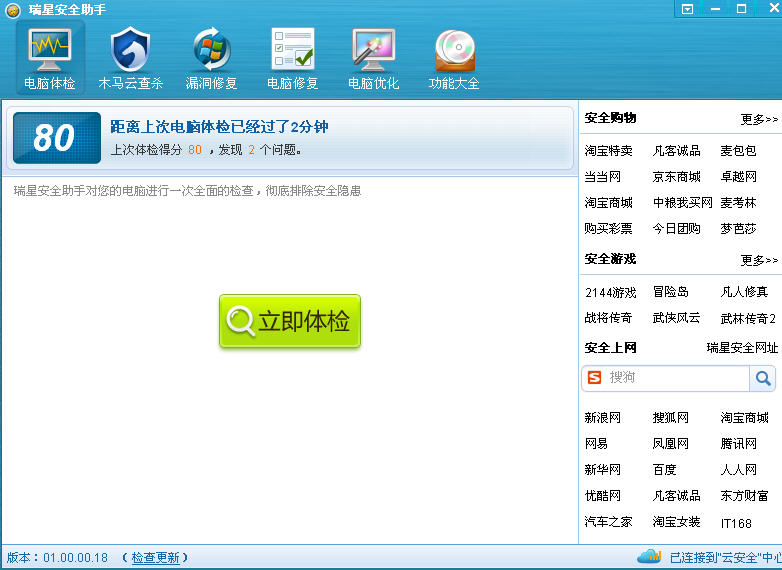Open the 淘宝特卖 link
This screenshot has height=570, width=782.
tap(608, 151)
